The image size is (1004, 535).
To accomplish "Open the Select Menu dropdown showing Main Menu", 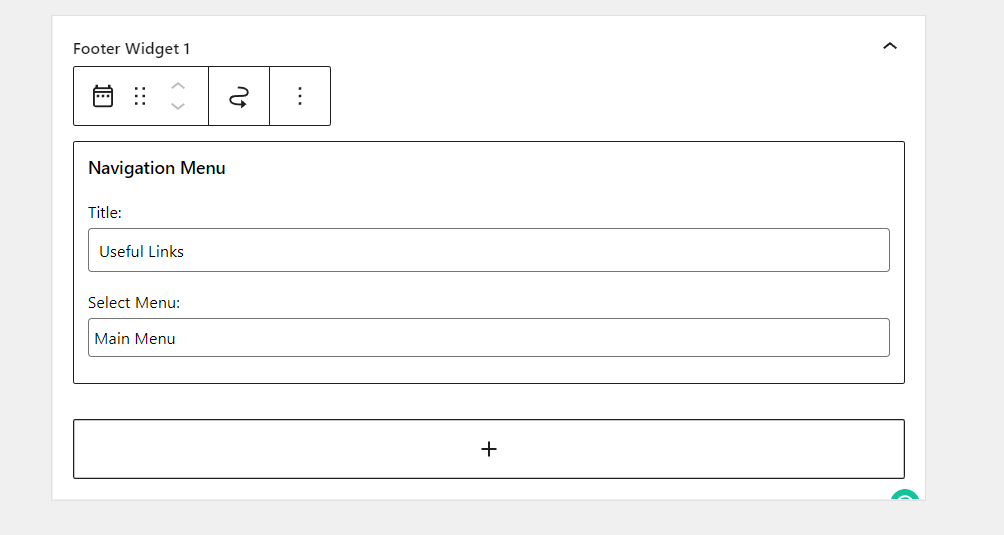I will pos(489,338).
